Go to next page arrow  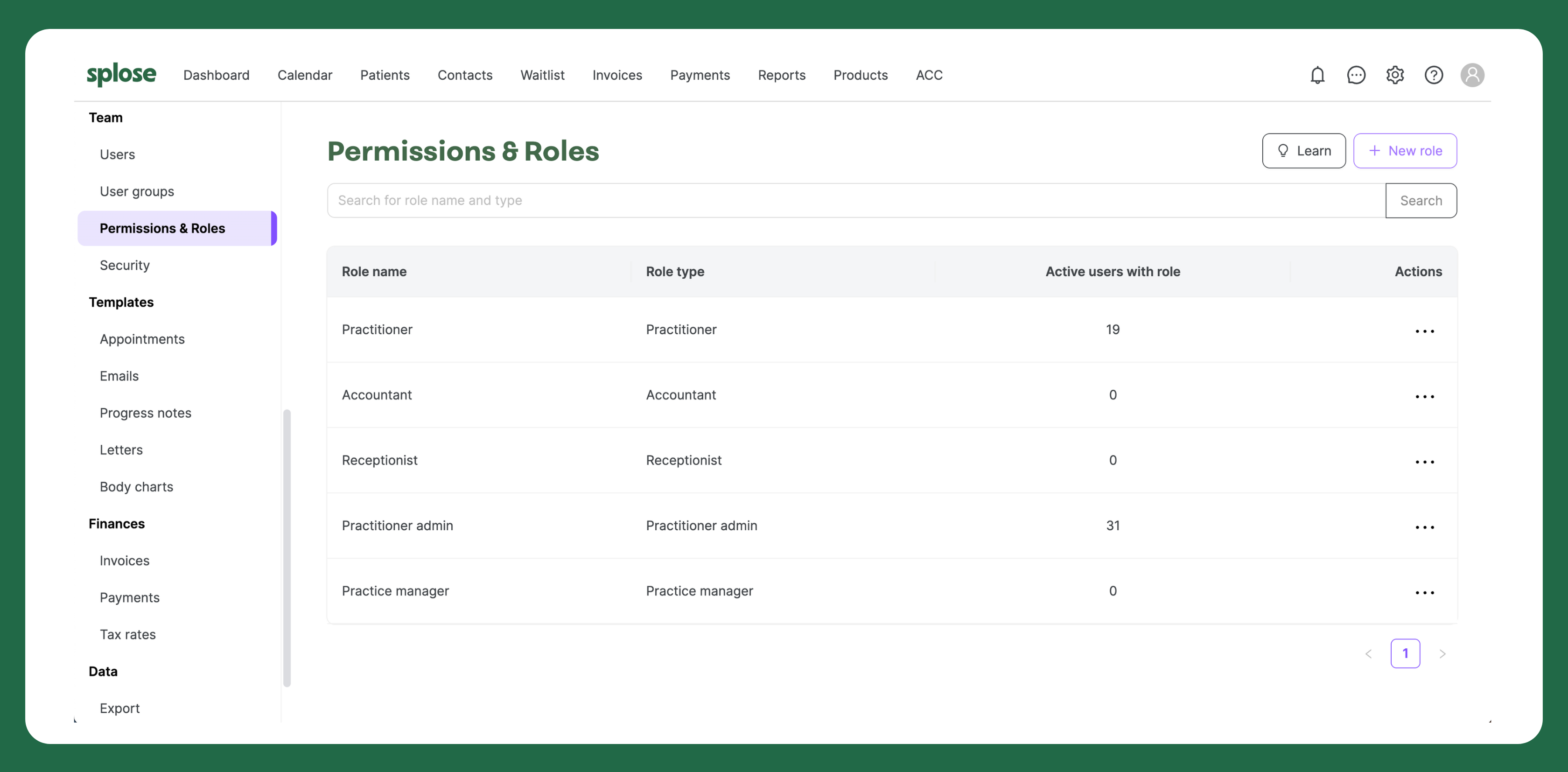[1442, 653]
